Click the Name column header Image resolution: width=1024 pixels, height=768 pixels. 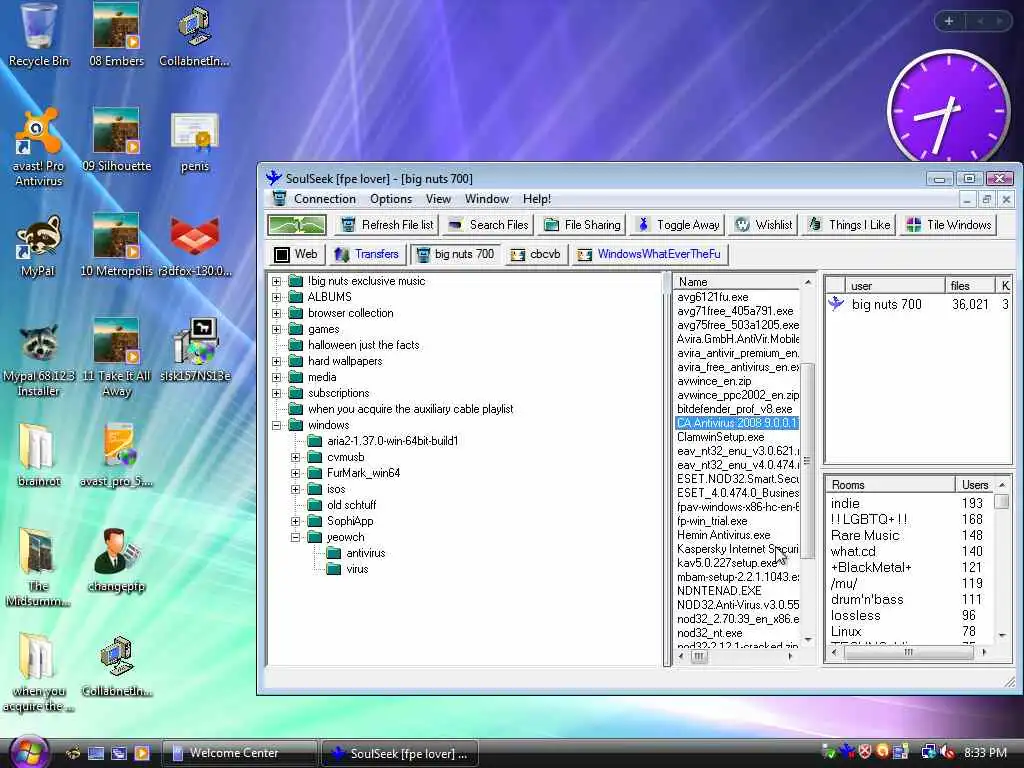(x=737, y=282)
